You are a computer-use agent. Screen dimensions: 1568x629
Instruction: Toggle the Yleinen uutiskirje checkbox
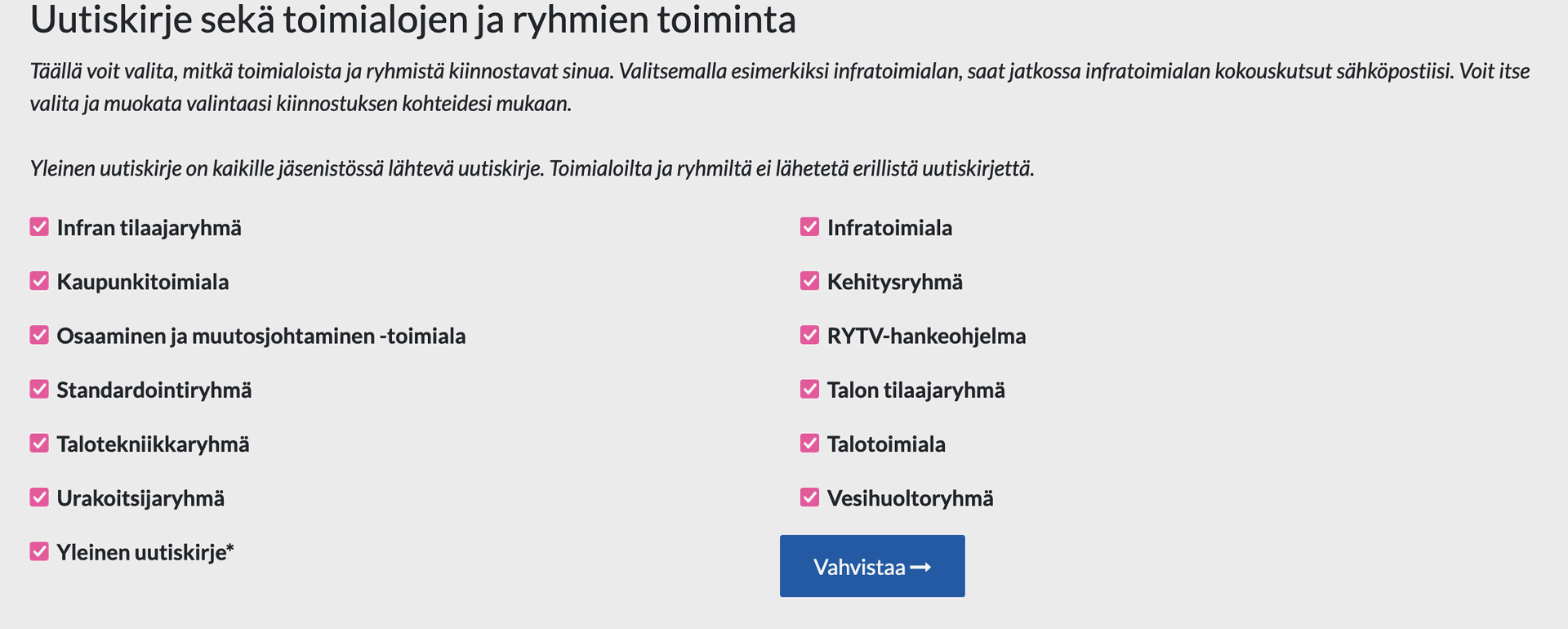tap(39, 551)
